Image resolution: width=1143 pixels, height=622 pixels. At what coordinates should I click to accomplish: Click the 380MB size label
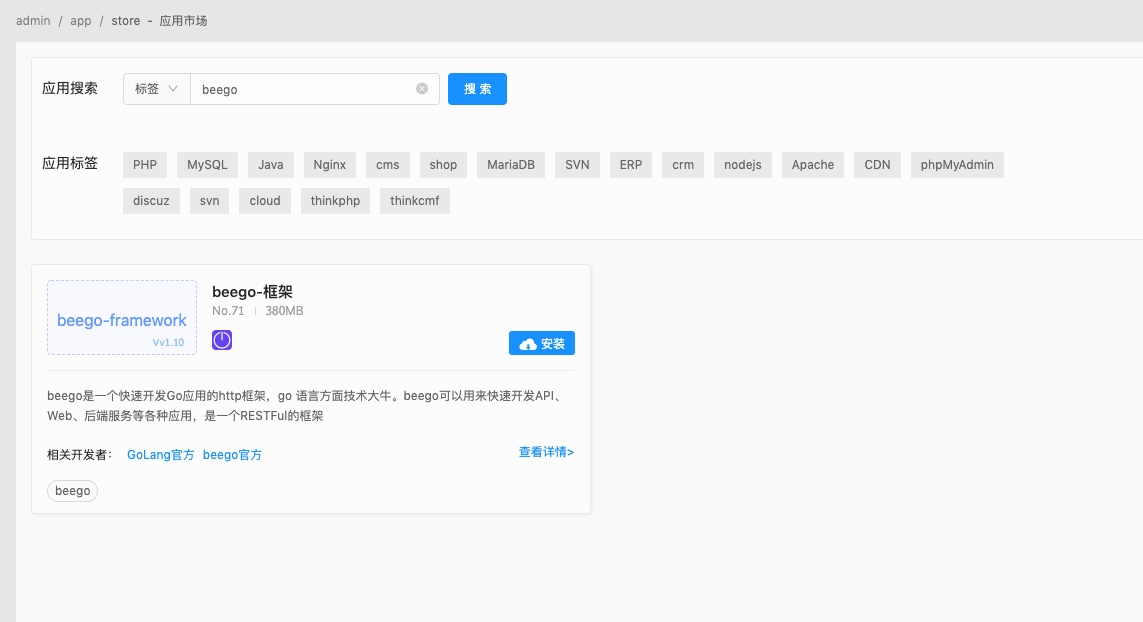pyautogui.click(x=284, y=311)
